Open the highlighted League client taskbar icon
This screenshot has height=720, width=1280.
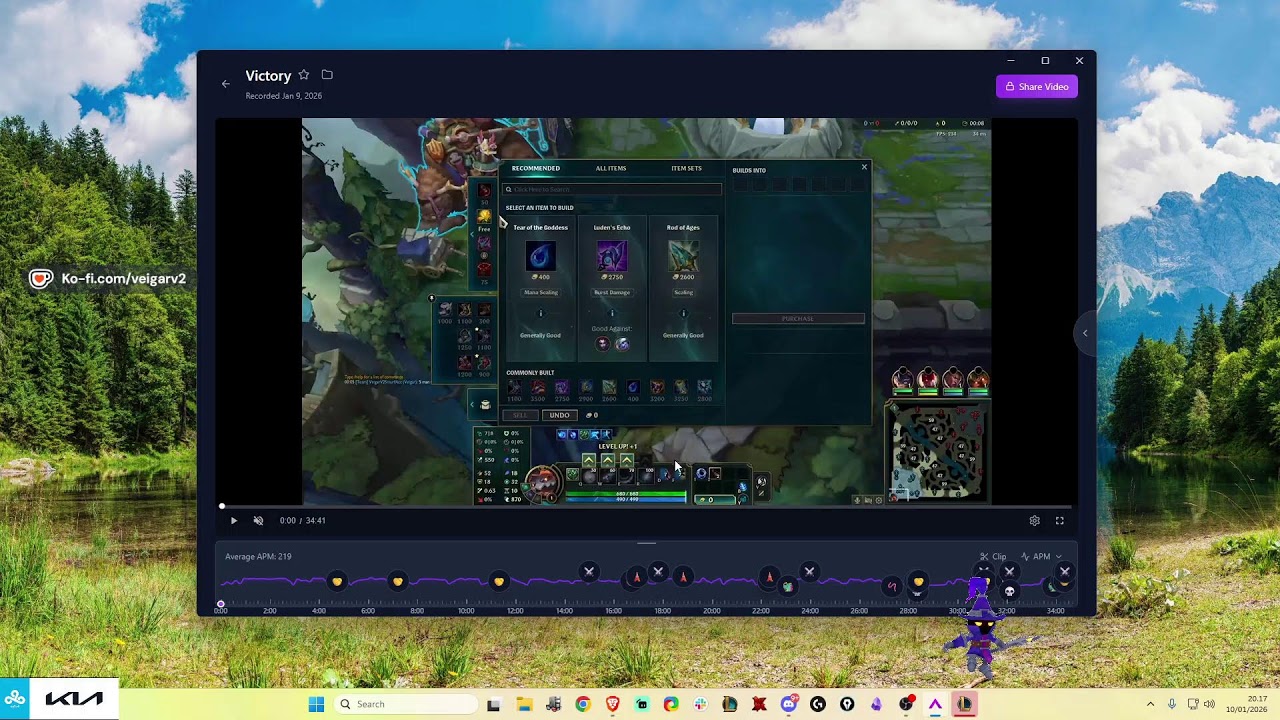click(x=965, y=704)
